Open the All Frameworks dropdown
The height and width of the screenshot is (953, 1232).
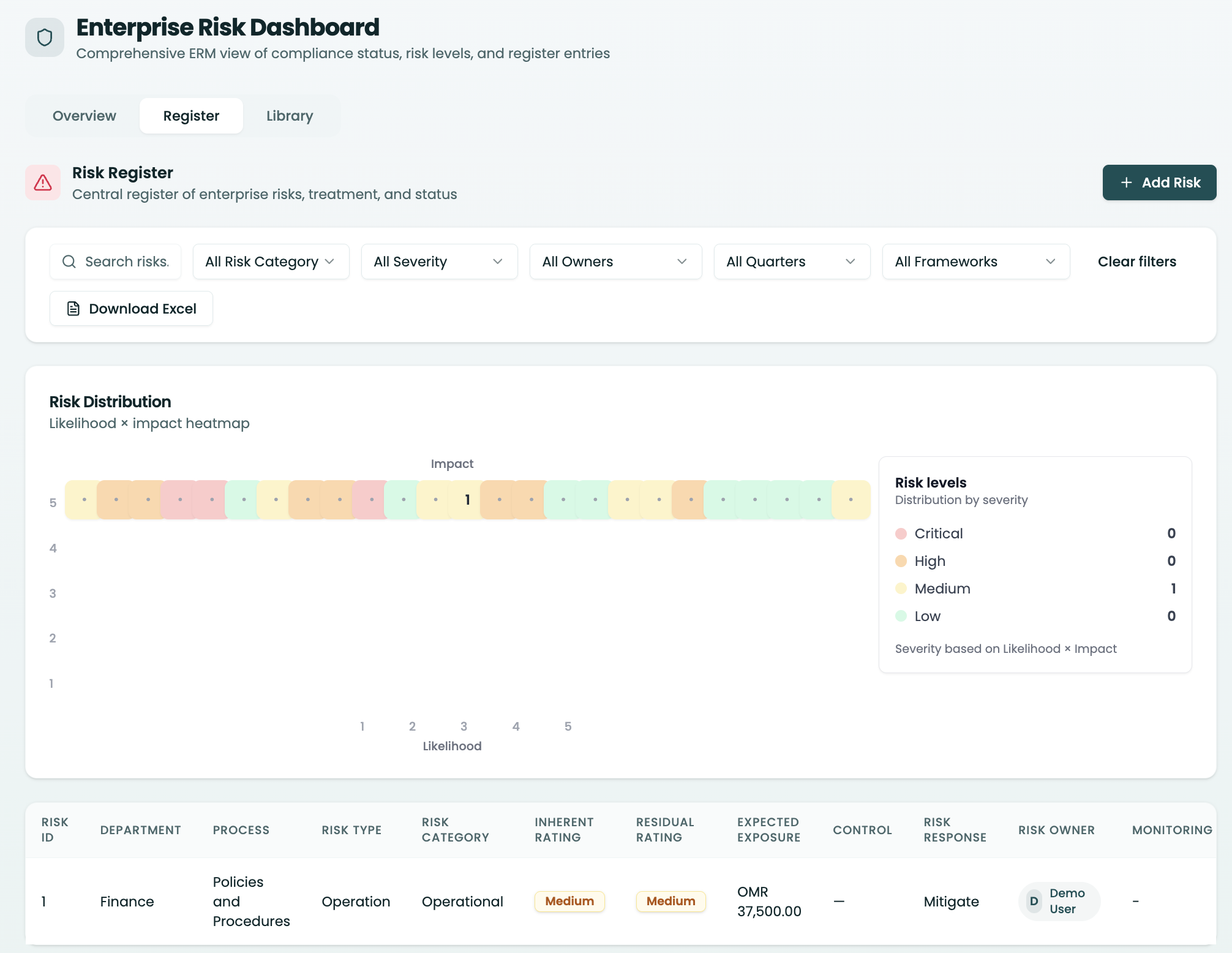pyautogui.click(x=976, y=262)
